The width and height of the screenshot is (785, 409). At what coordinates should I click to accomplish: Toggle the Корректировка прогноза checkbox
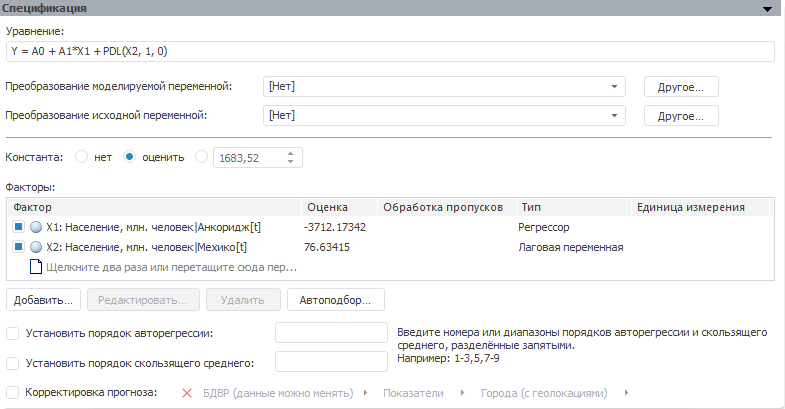coord(13,393)
